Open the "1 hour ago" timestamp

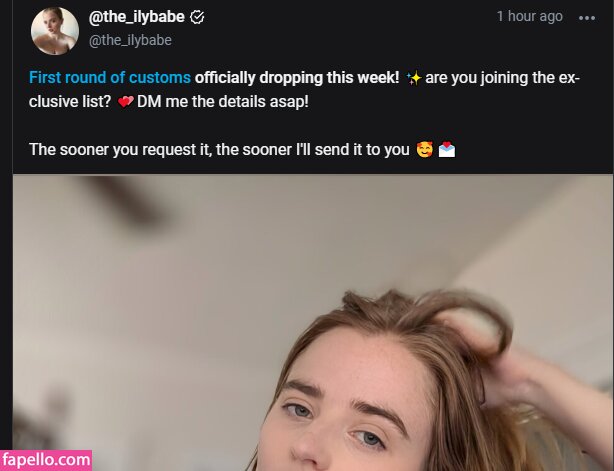529,16
